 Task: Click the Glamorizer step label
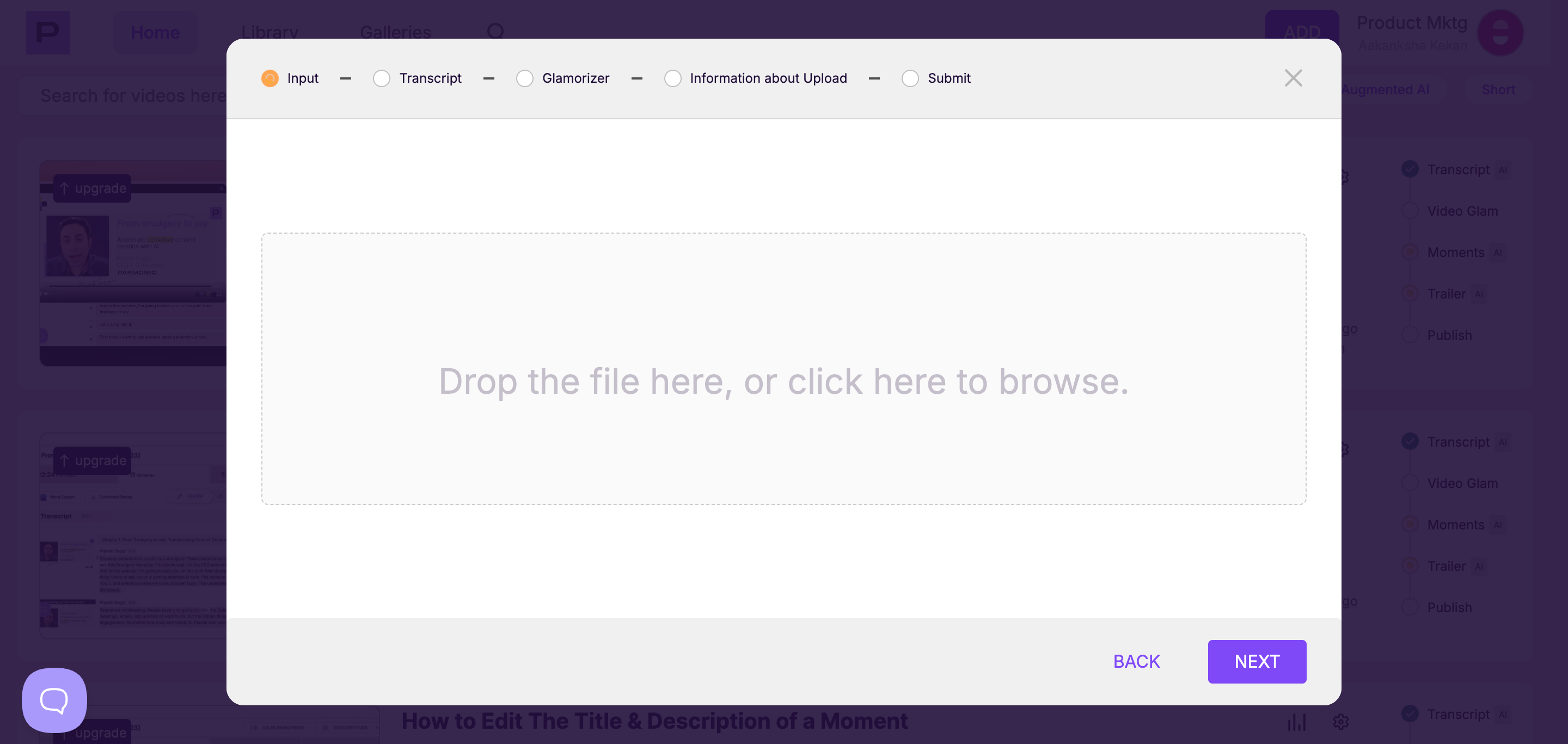(575, 78)
